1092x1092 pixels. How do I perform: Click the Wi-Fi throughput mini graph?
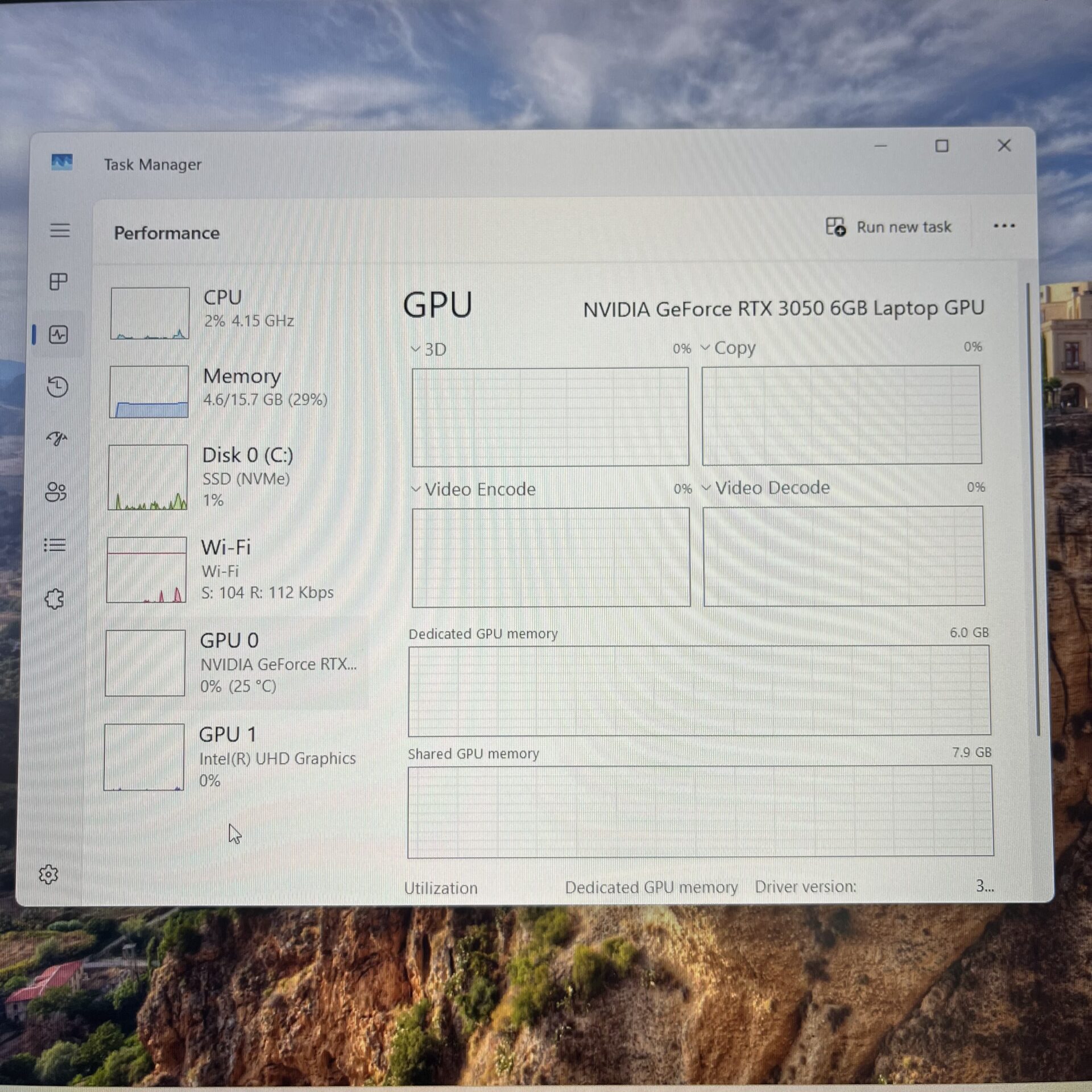[147, 570]
